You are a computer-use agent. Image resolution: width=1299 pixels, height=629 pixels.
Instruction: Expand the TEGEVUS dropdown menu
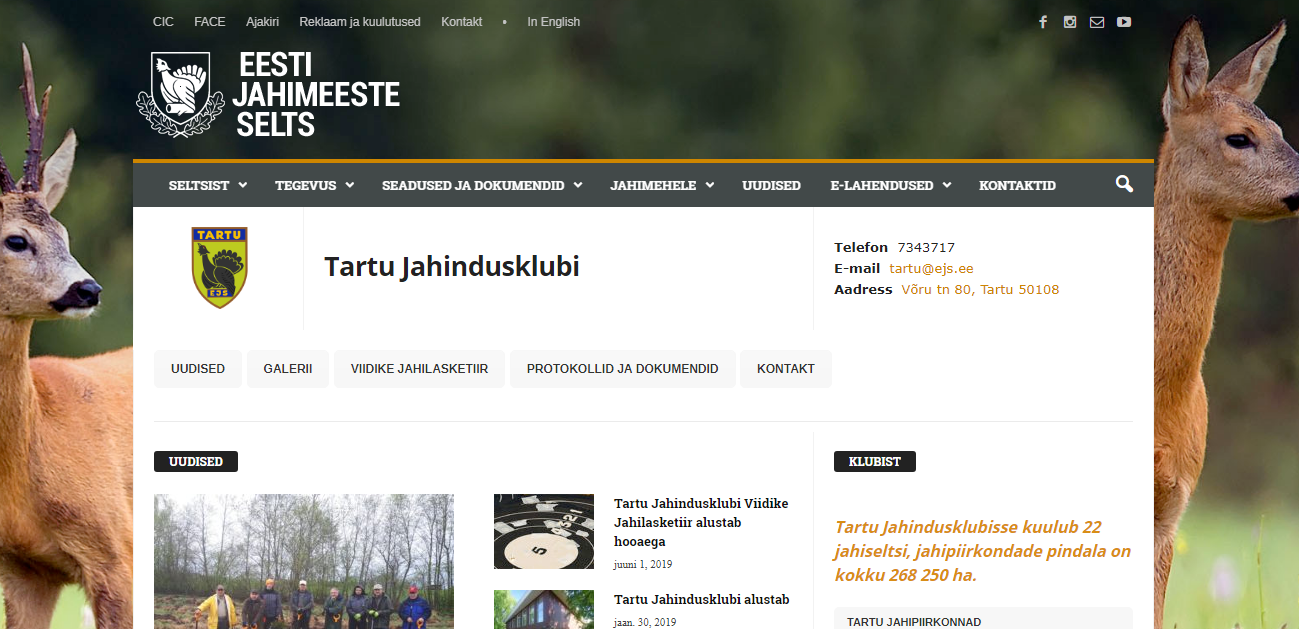click(x=314, y=185)
